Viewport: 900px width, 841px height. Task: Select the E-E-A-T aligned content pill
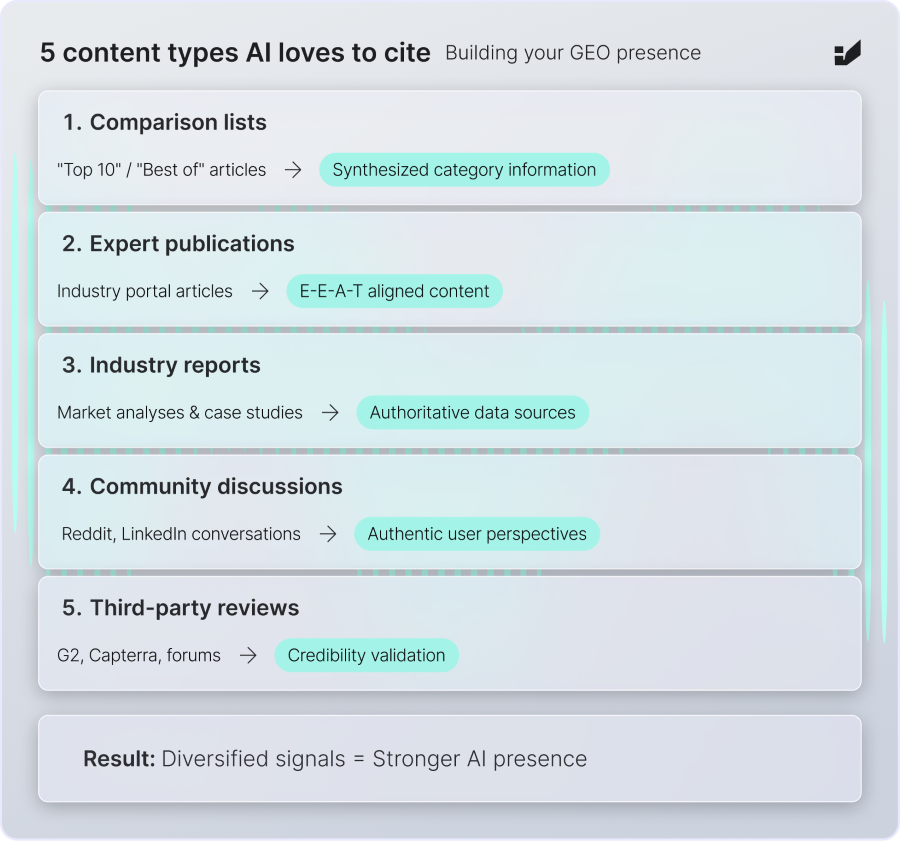(x=394, y=292)
